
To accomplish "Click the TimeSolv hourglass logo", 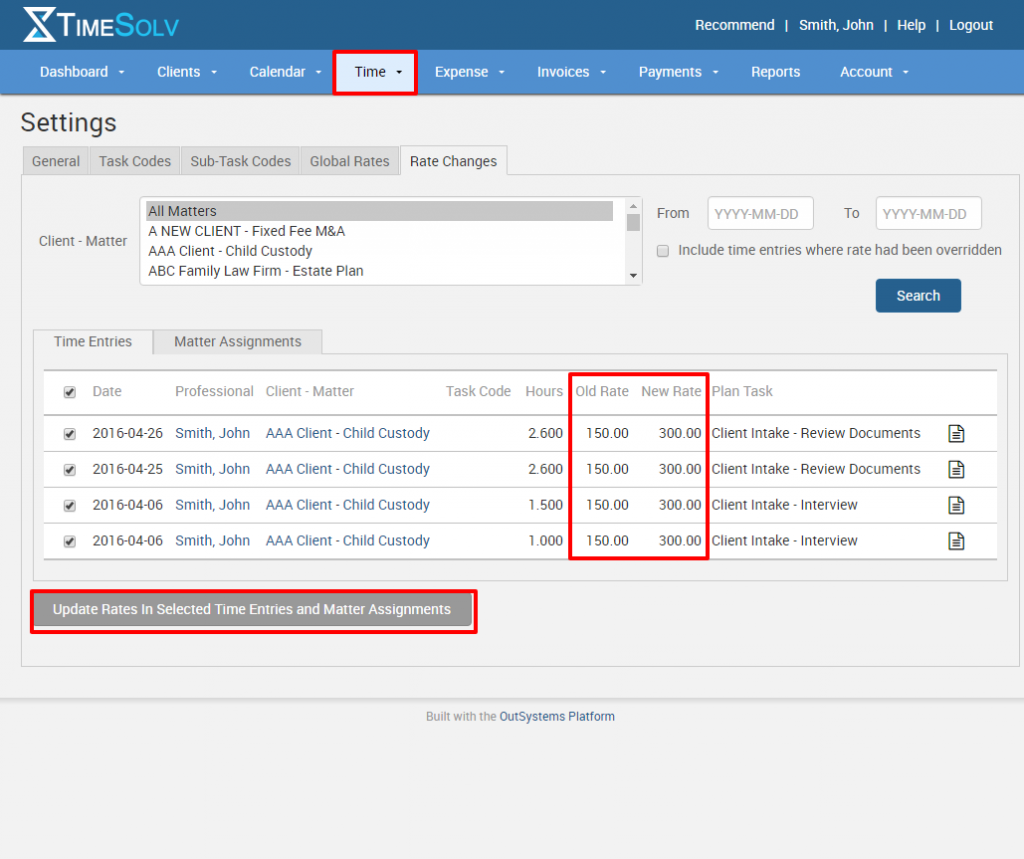I will click(x=40, y=25).
